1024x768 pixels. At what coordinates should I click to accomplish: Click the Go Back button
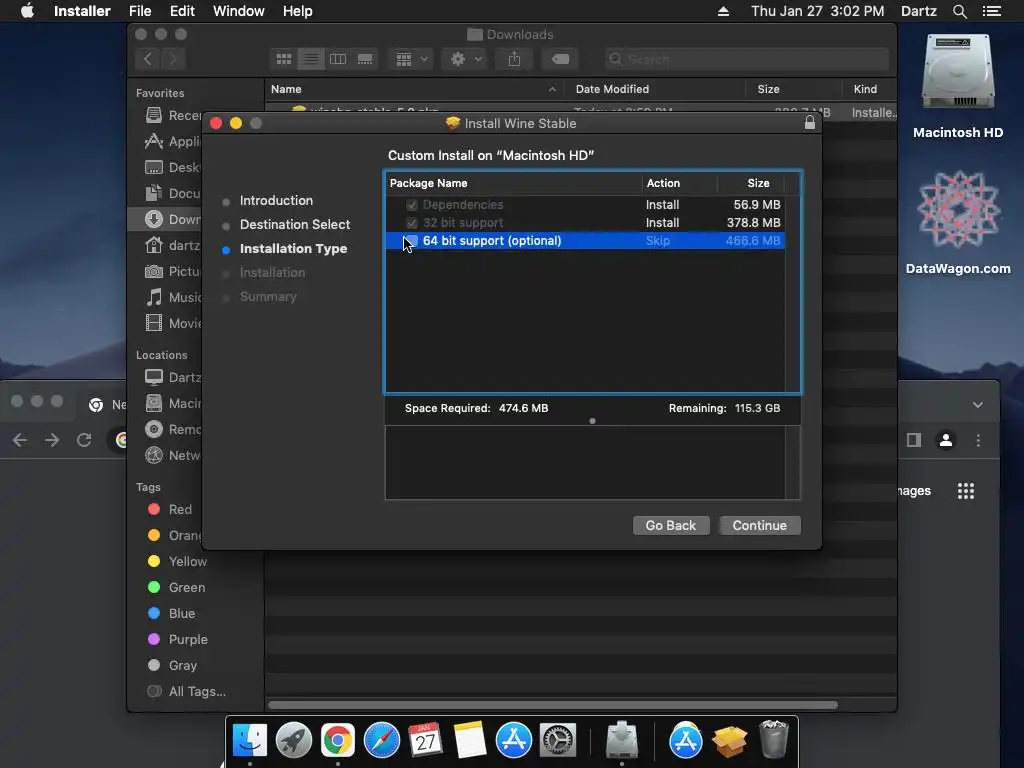pyautogui.click(x=671, y=526)
